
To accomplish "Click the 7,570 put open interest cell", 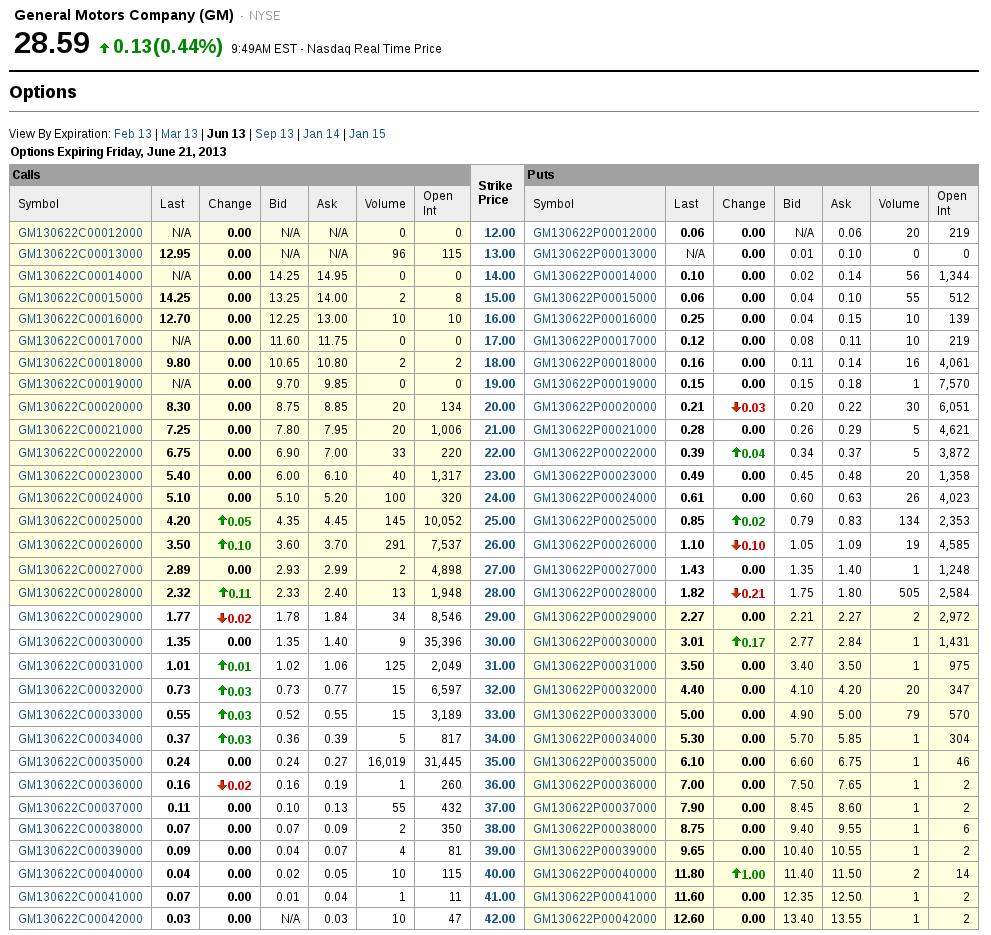I will tap(954, 384).
